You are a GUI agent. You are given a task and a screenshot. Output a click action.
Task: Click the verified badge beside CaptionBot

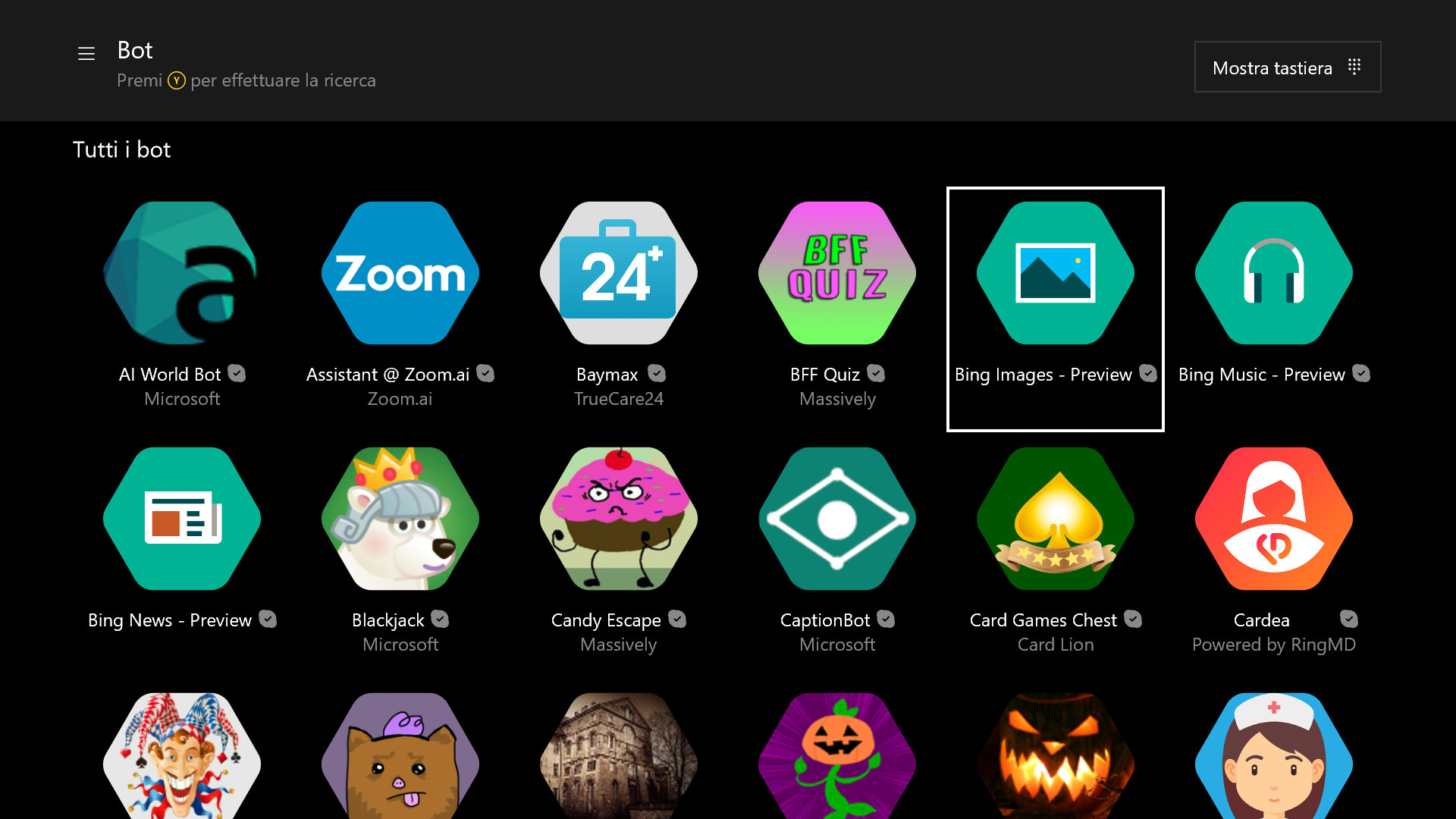coord(886,619)
